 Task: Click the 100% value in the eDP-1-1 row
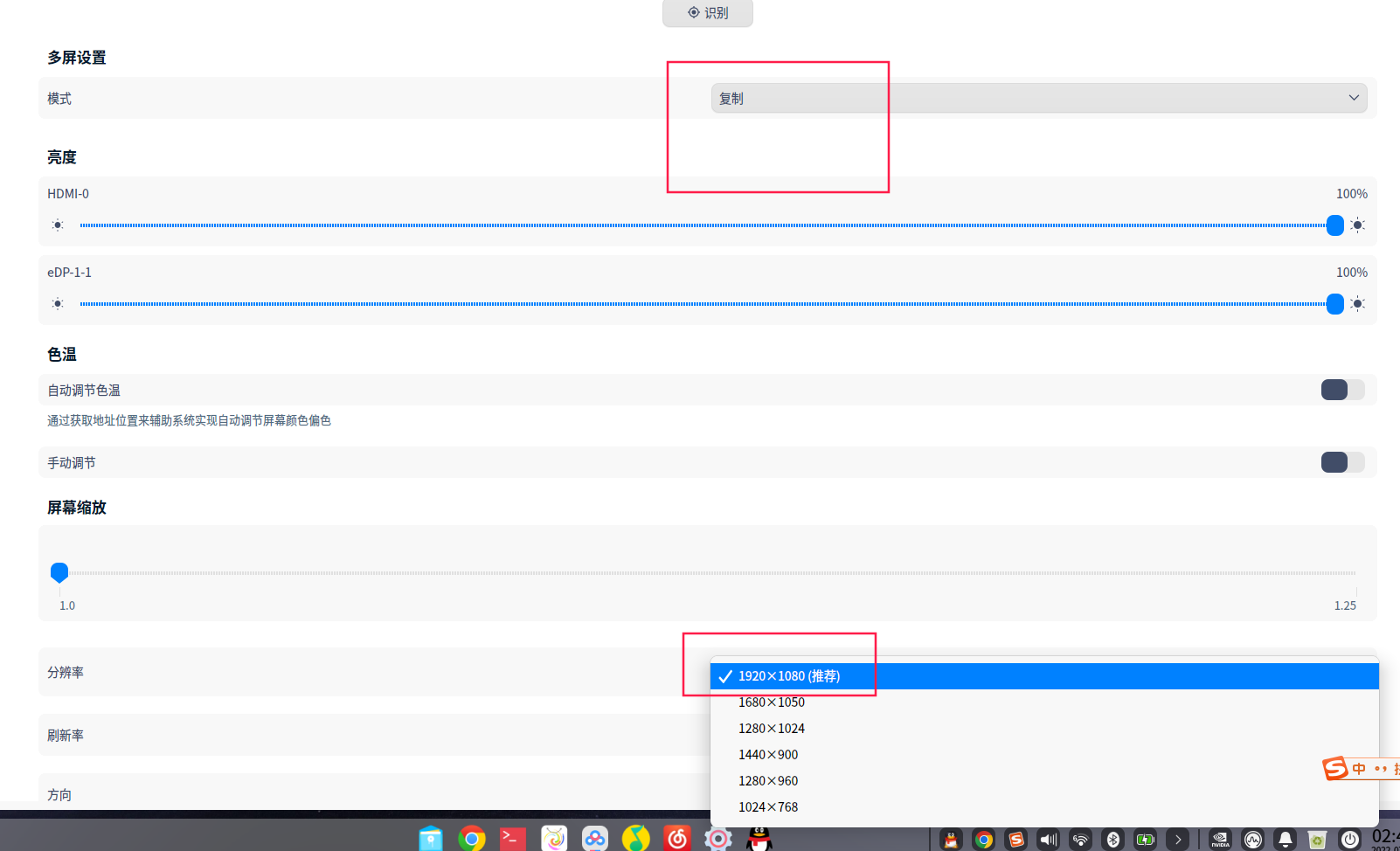[x=1352, y=273]
